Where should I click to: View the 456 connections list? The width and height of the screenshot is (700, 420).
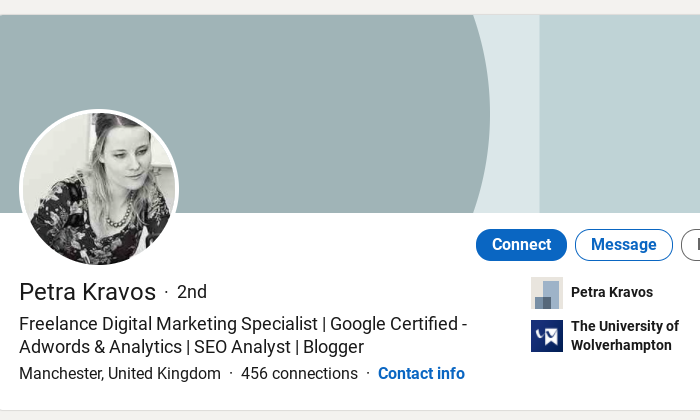coord(299,373)
